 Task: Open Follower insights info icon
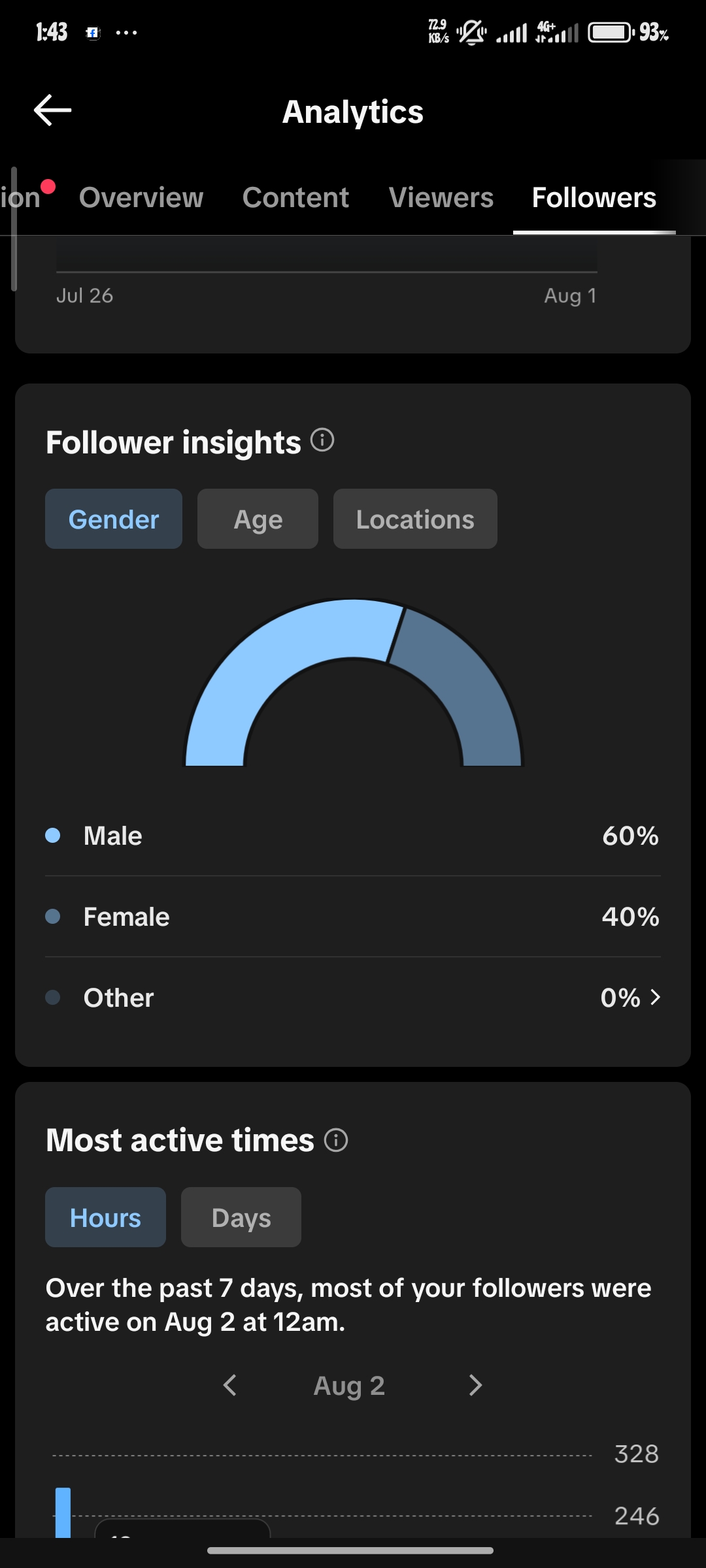click(x=322, y=440)
